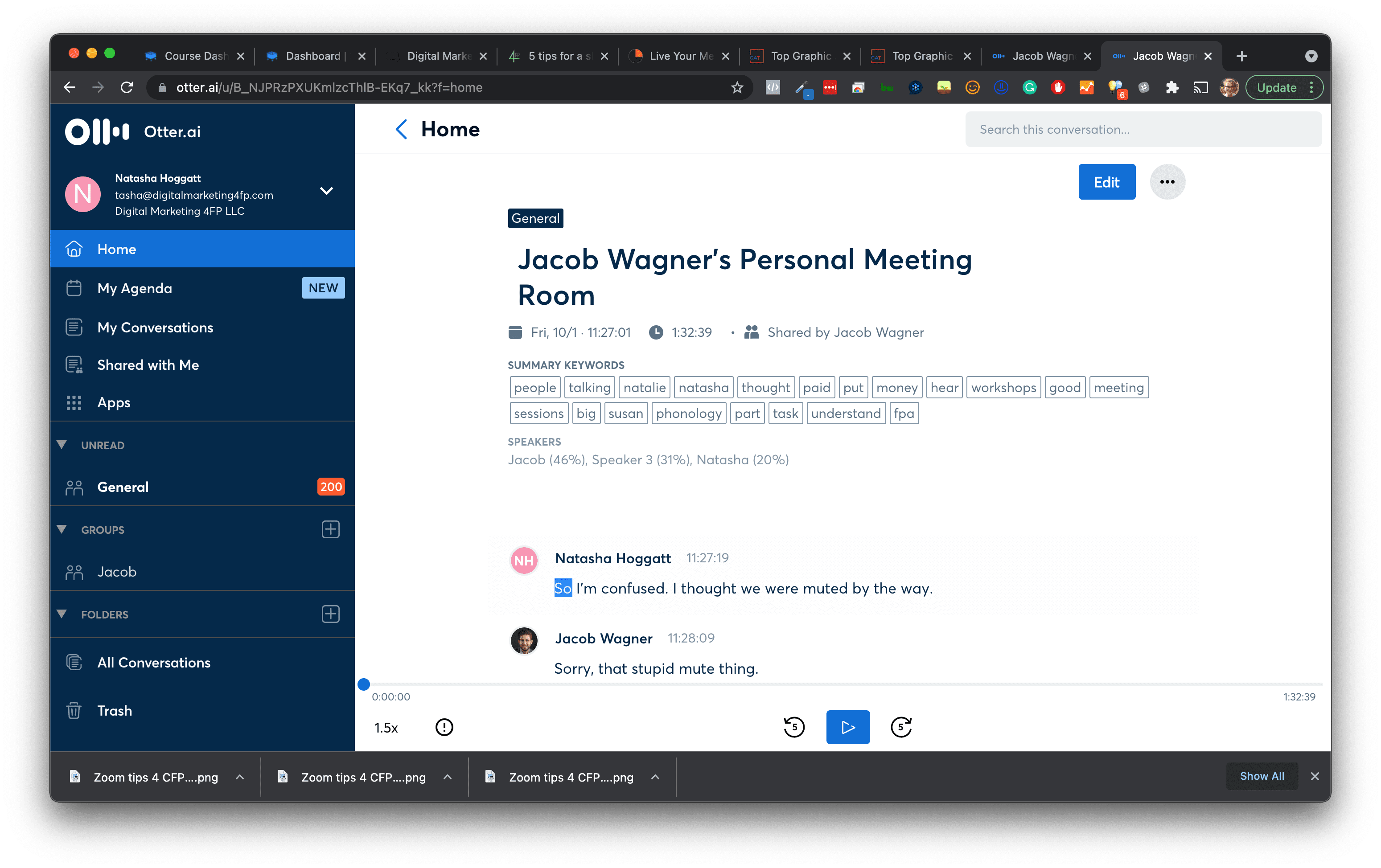Open the Chrome profile avatar
1381x868 pixels.
(x=1229, y=87)
